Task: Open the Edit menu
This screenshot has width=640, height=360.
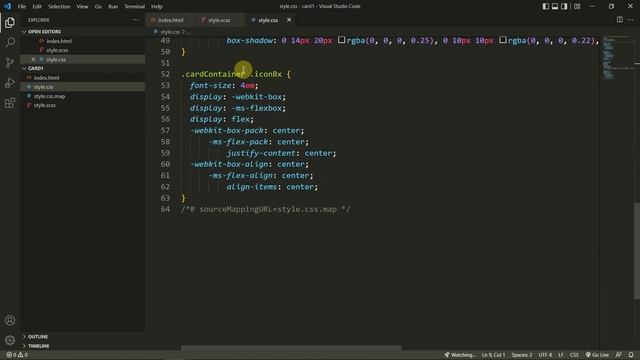Action: [37, 6]
